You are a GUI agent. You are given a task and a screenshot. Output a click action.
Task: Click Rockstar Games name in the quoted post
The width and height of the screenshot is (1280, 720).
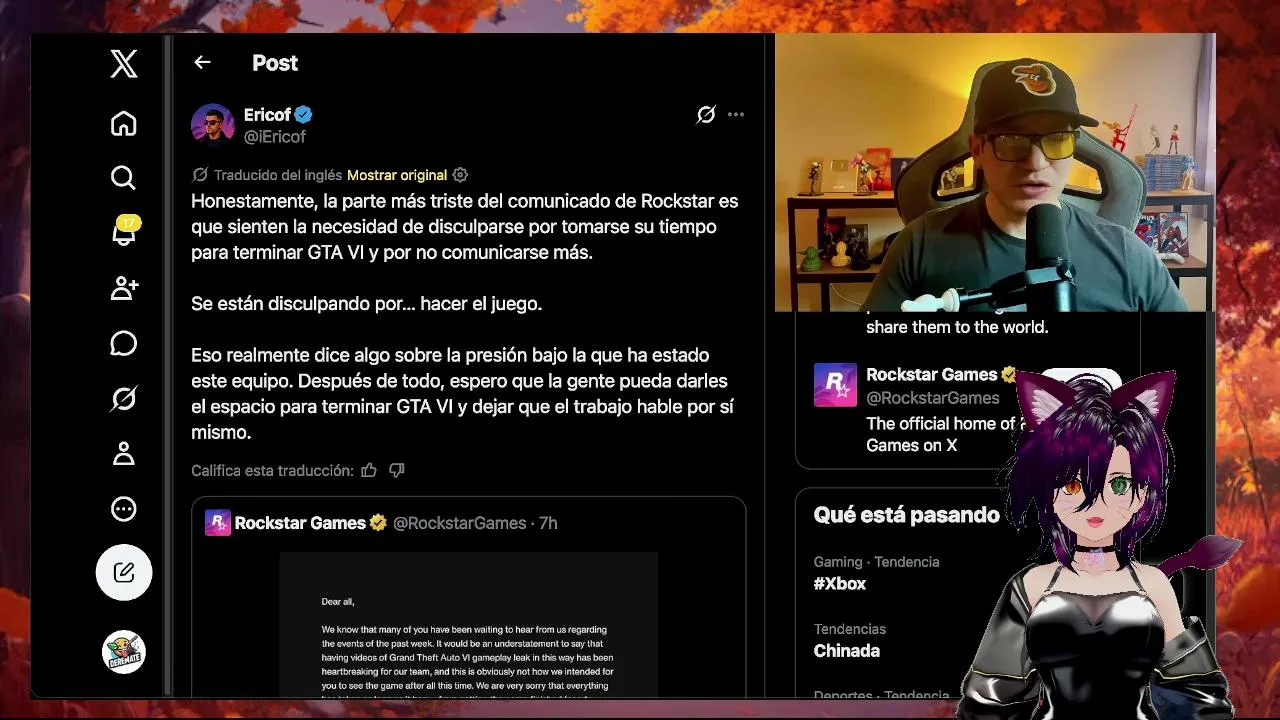(300, 523)
